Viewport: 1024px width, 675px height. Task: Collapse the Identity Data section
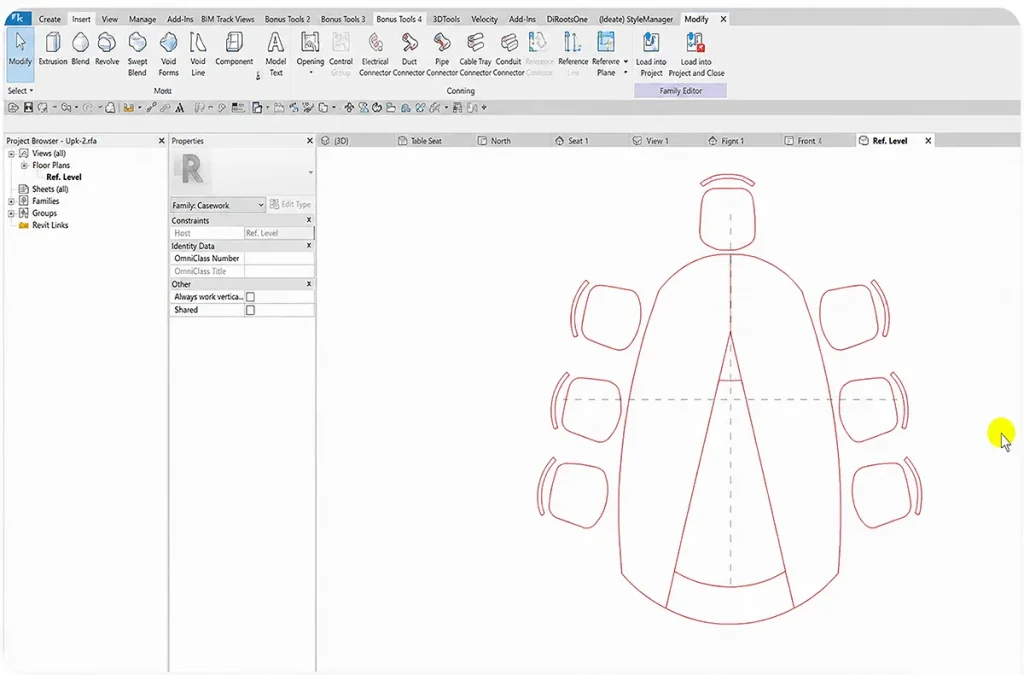click(309, 245)
